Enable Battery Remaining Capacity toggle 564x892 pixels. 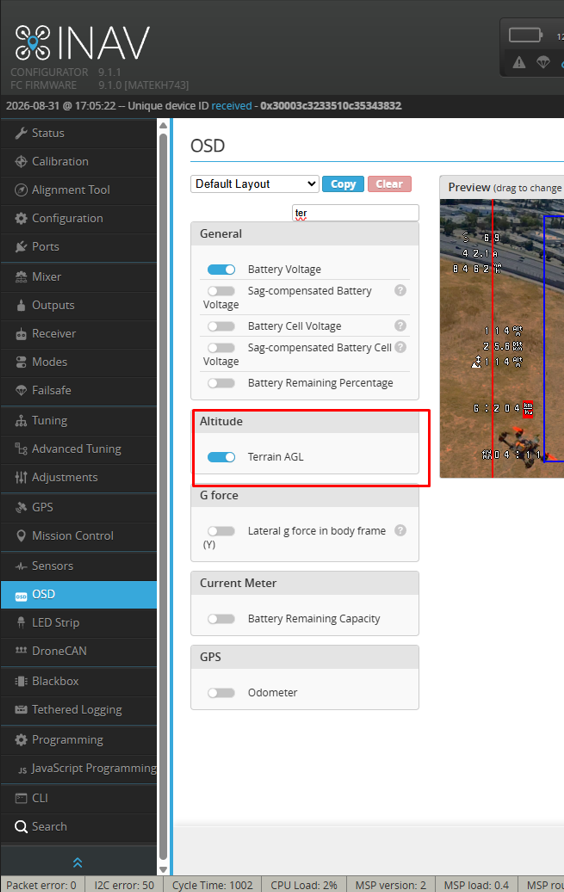(x=221, y=619)
